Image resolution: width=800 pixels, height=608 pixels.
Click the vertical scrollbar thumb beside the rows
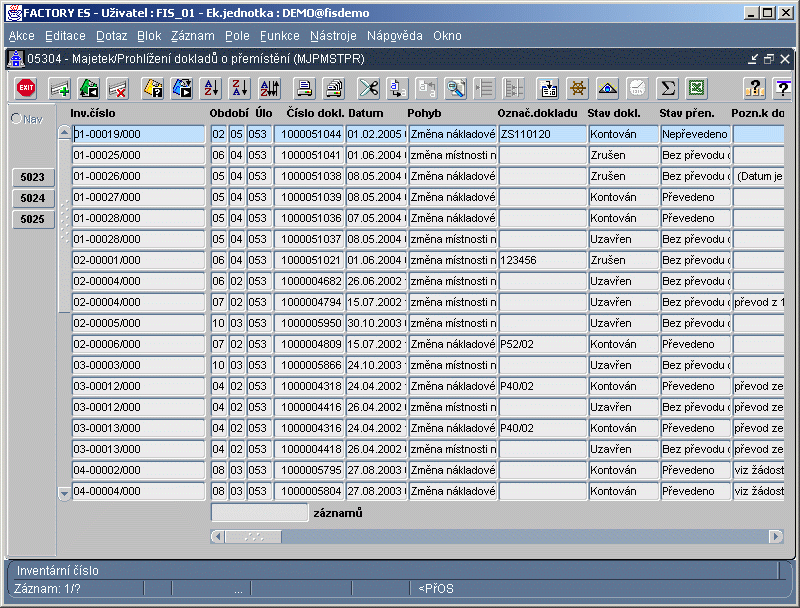pos(64,225)
